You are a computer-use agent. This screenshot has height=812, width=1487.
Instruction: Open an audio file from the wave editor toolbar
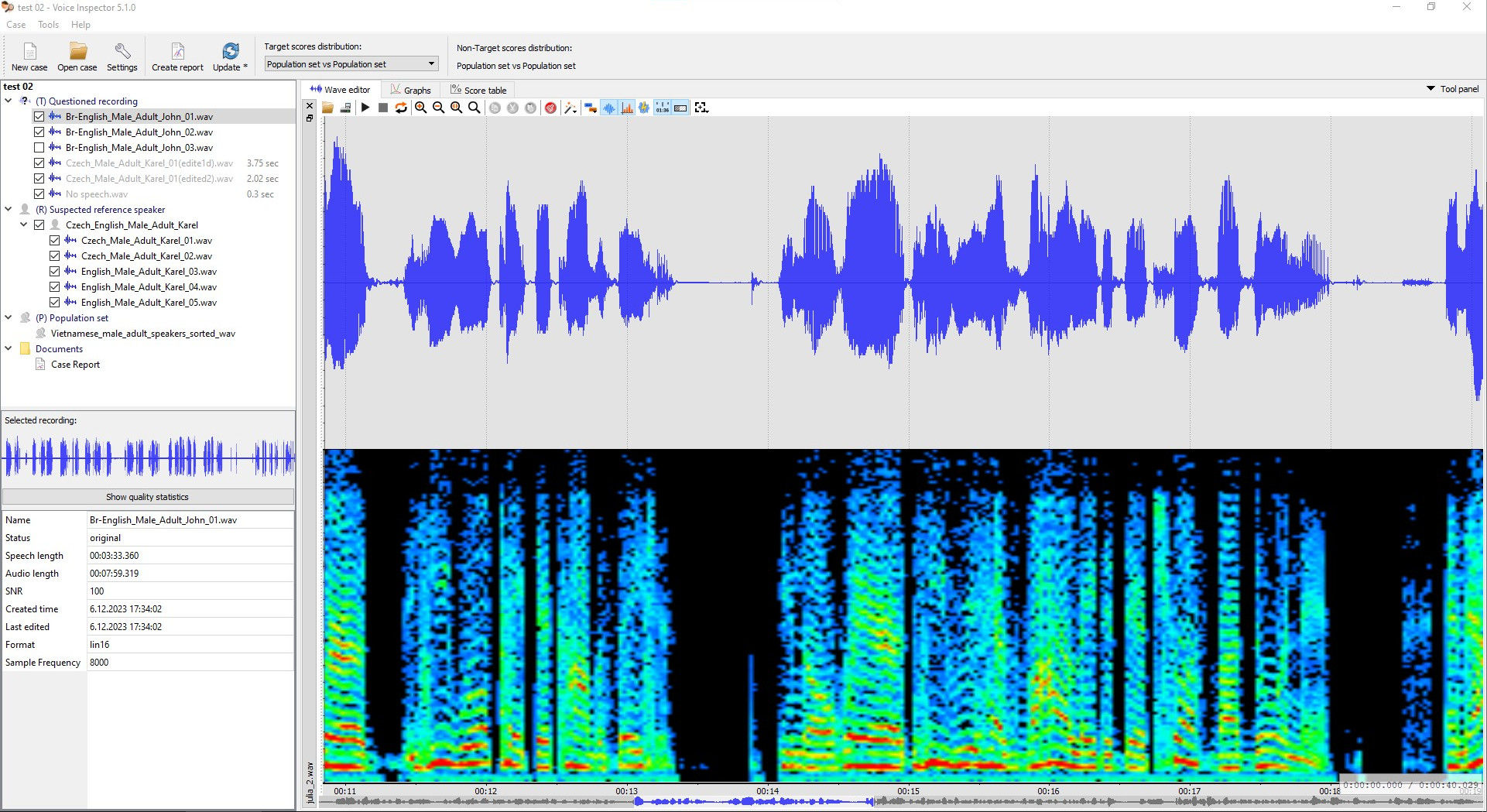(327, 108)
